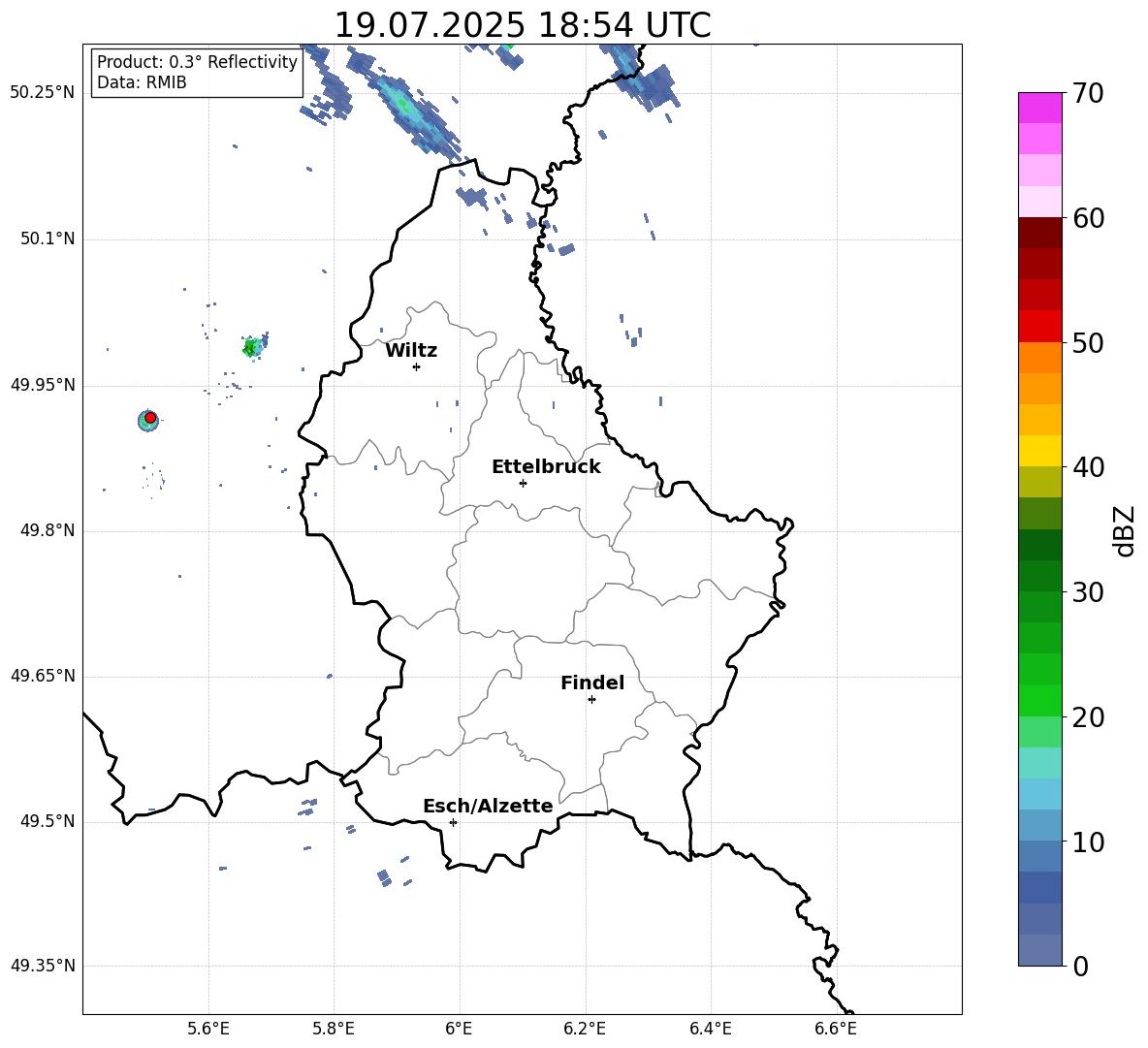Pick the slate-blue swatch at colorbar bottom

click(x=1039, y=950)
